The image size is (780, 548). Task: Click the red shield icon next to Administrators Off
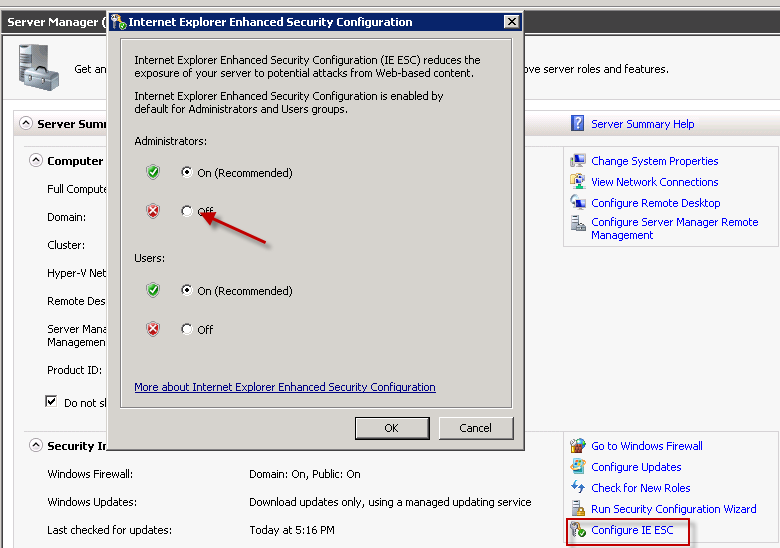153,211
